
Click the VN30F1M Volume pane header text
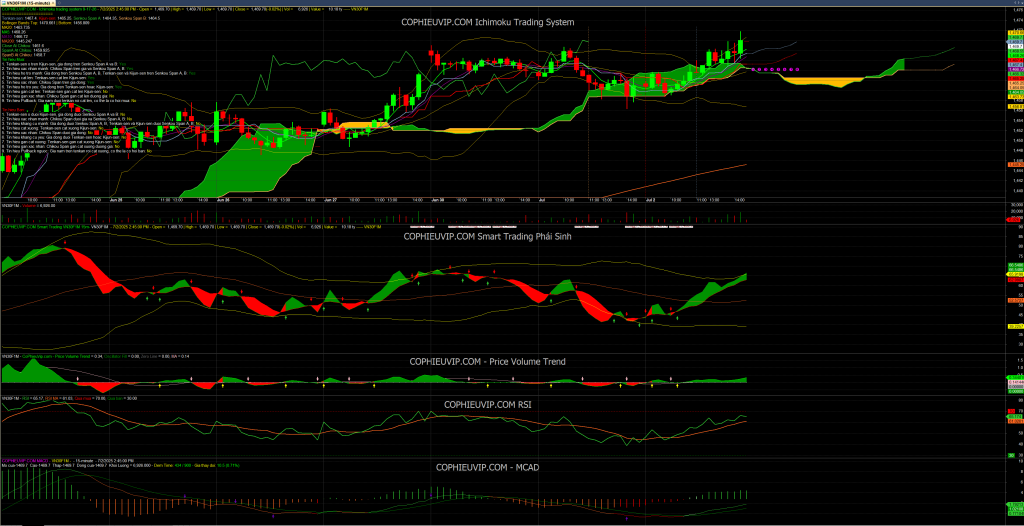(x=27, y=205)
